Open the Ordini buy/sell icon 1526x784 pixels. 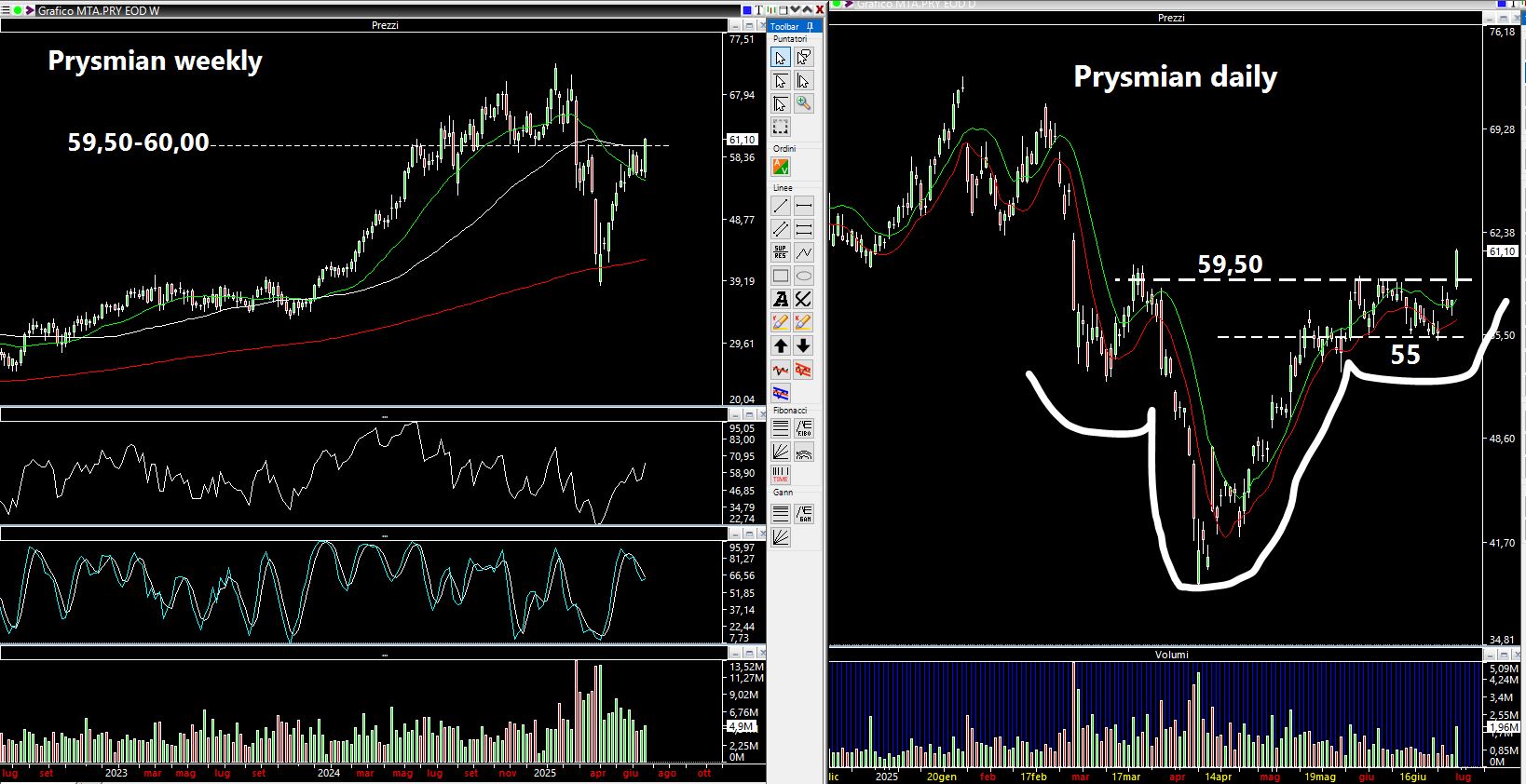click(x=781, y=167)
